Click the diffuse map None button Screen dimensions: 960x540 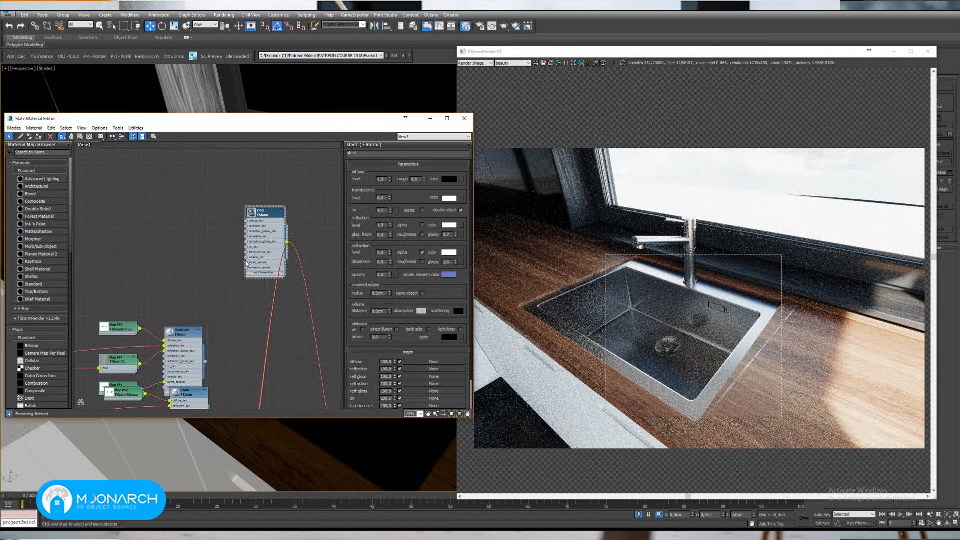pos(433,361)
